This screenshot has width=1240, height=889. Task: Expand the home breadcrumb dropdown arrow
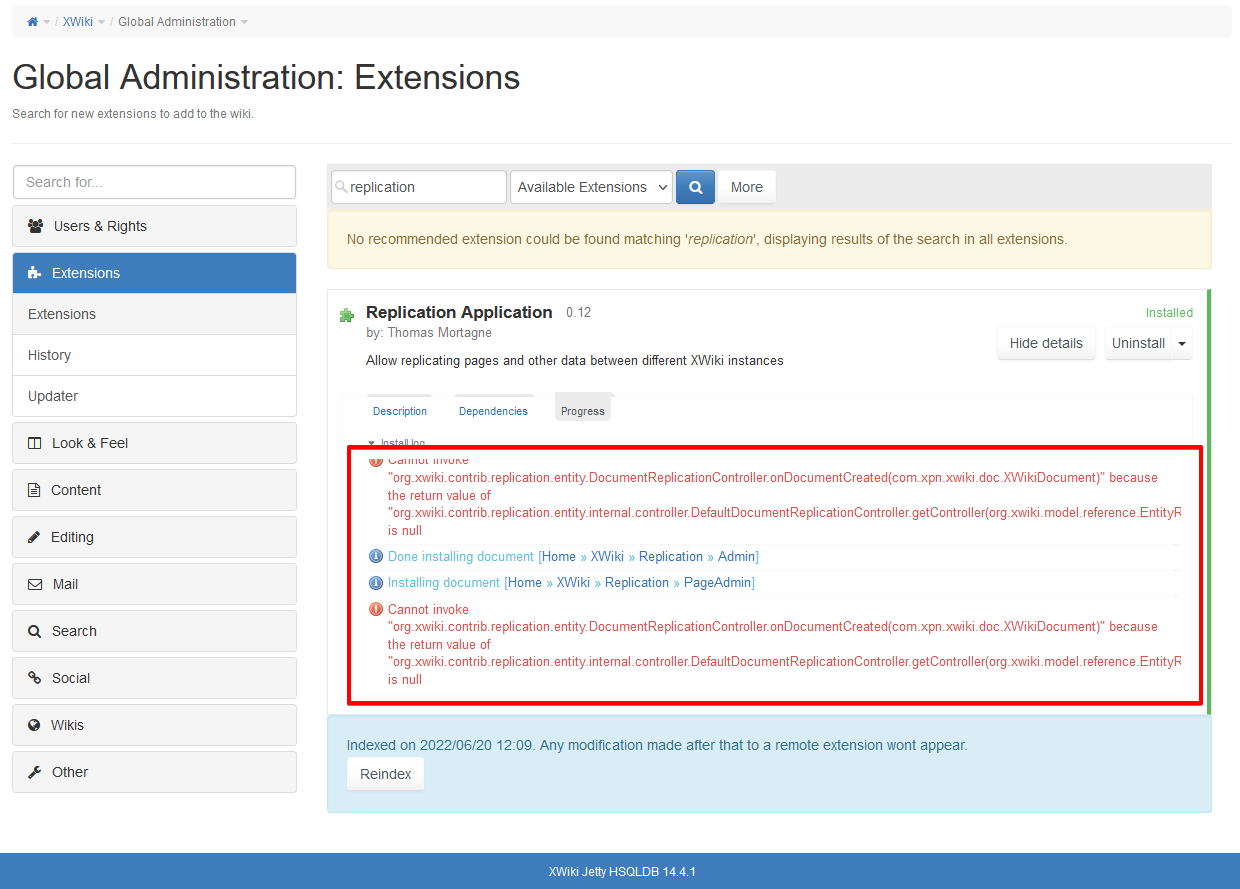pos(47,22)
